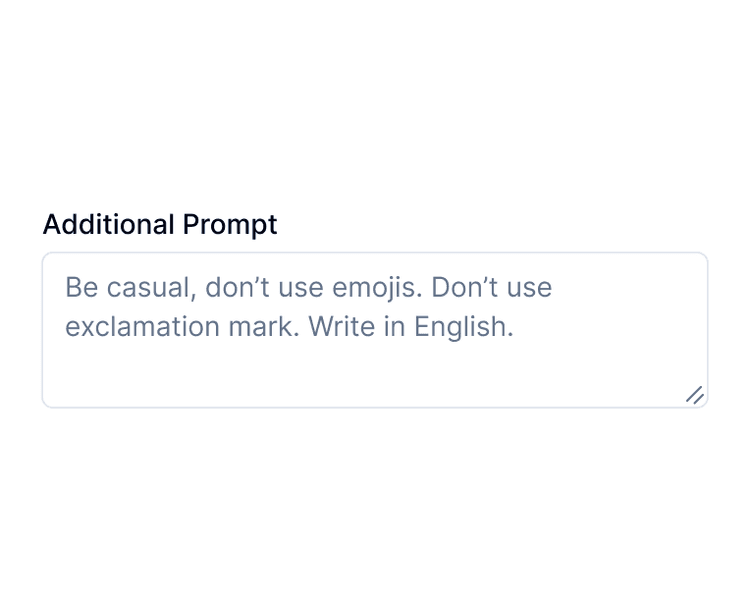Place cursor on the word "Write"

tap(341, 327)
